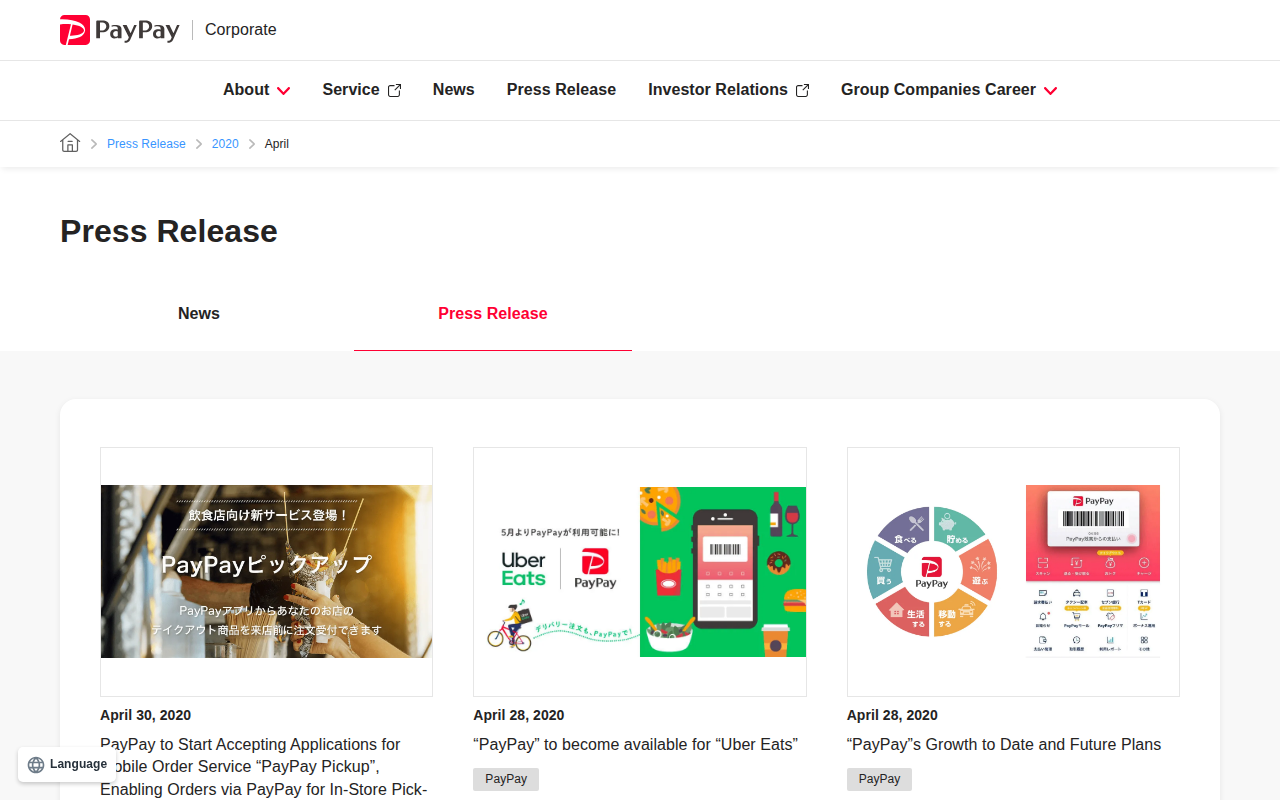
Task: Open the Uber Eats article thumbnail
Action: 640,572
